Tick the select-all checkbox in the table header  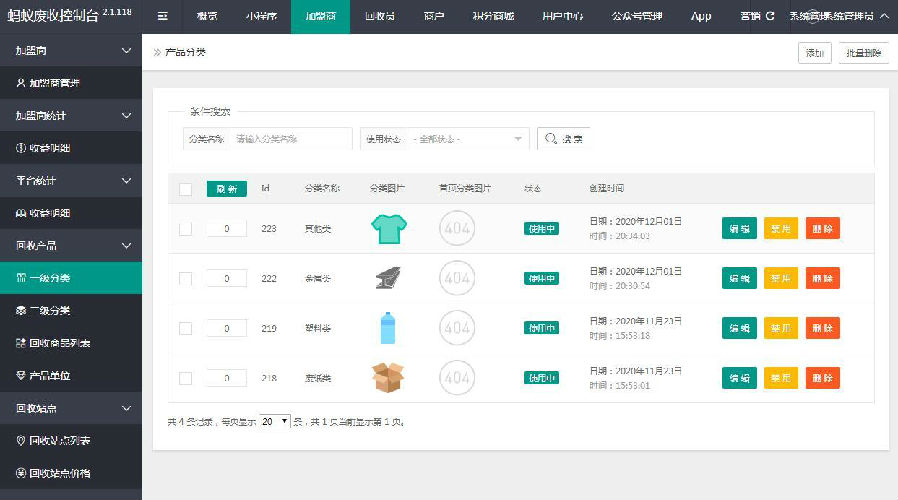click(x=186, y=189)
